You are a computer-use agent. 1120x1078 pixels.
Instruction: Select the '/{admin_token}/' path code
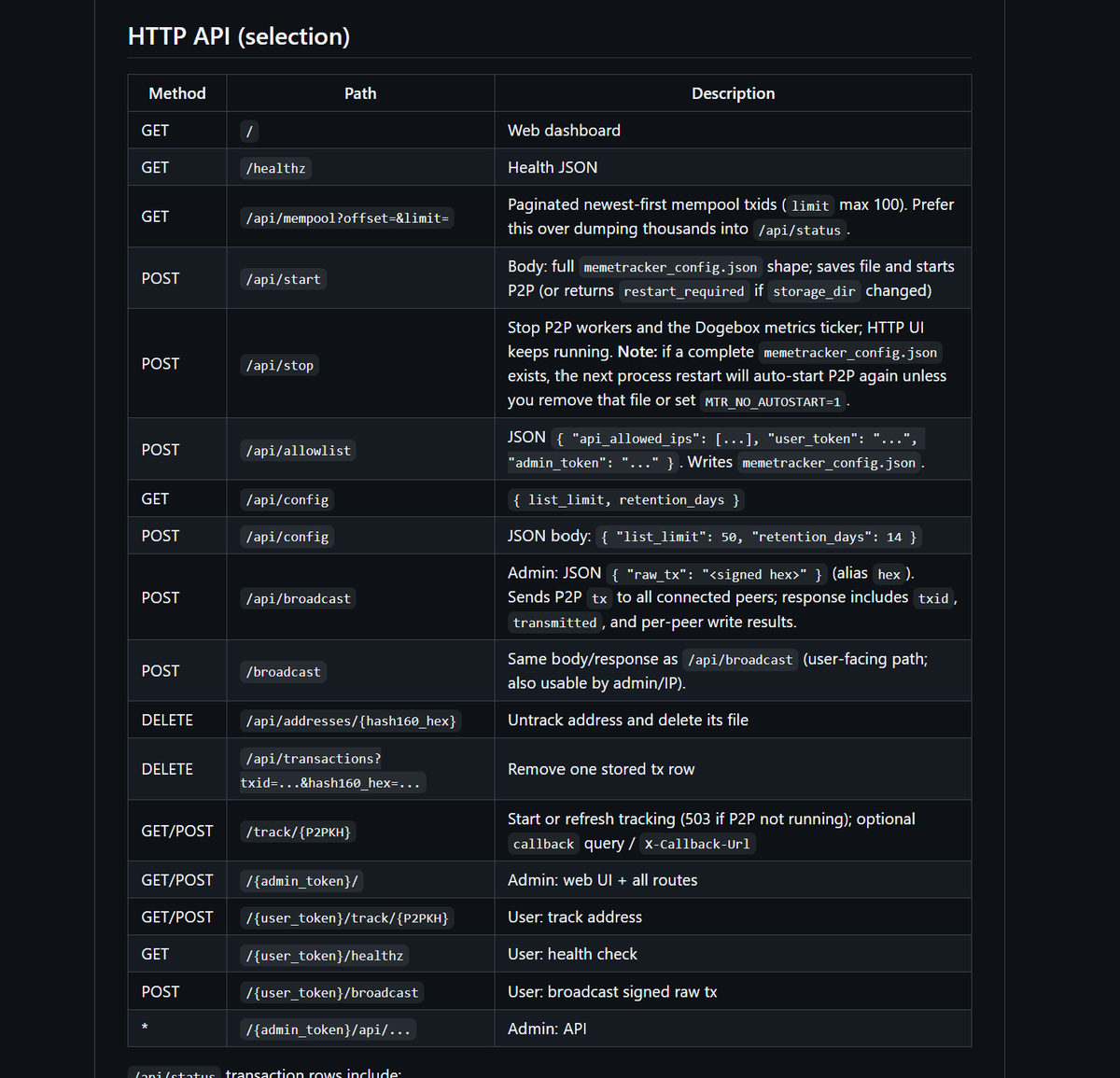301,880
